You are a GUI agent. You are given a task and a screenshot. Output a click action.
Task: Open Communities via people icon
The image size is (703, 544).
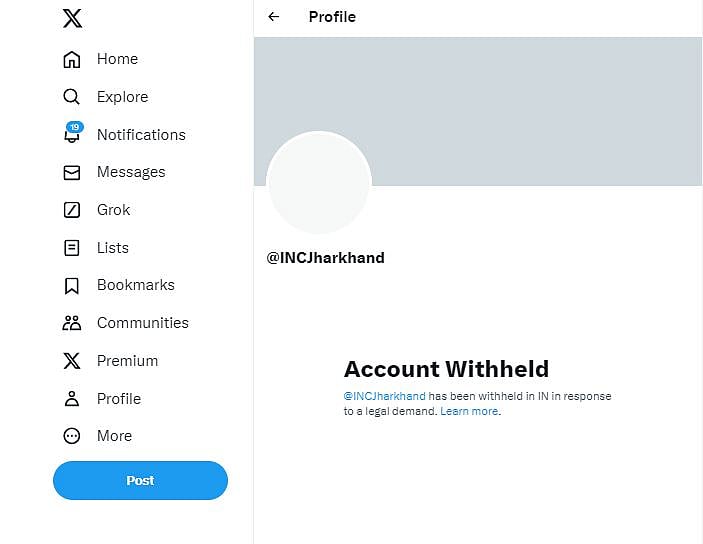(72, 323)
